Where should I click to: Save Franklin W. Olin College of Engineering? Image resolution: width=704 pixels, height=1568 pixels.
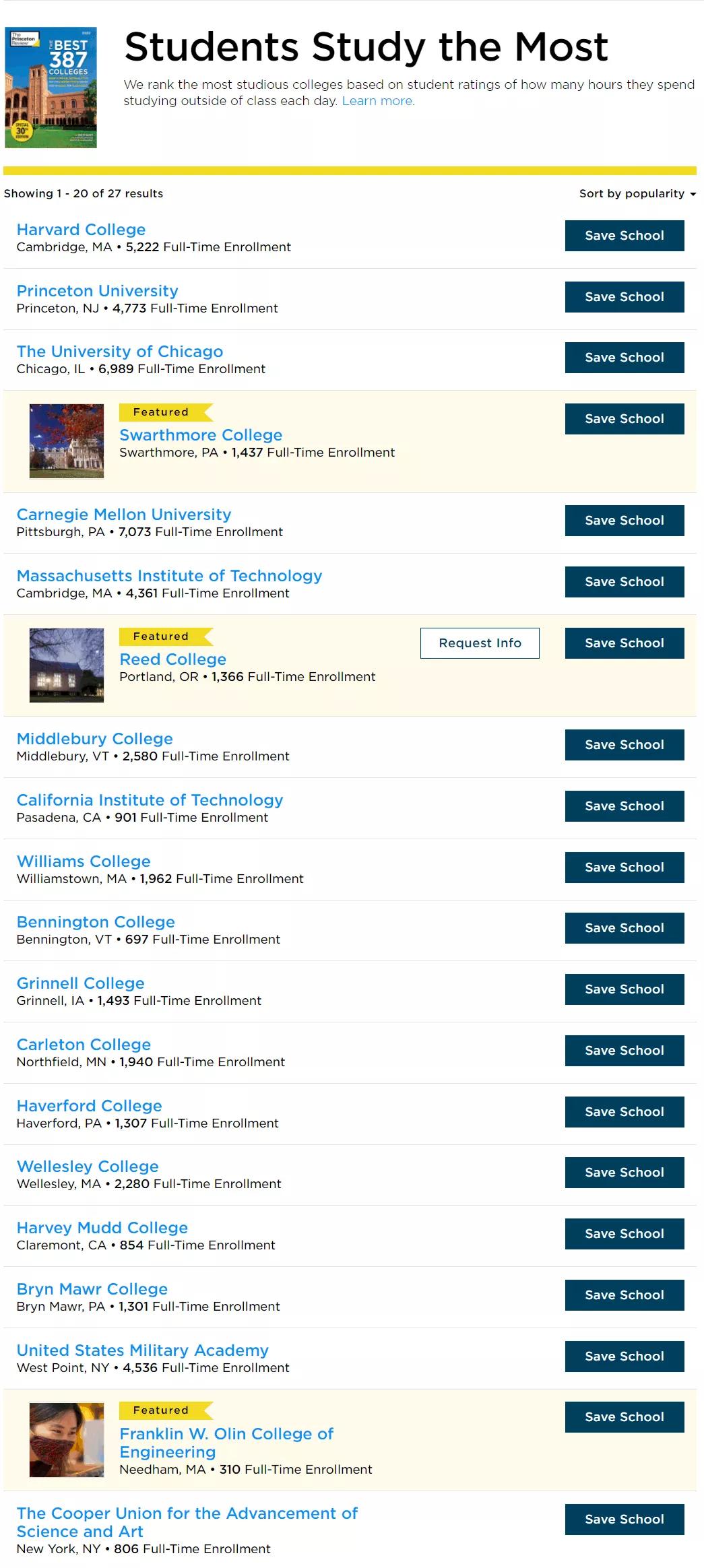pyautogui.click(x=625, y=1417)
